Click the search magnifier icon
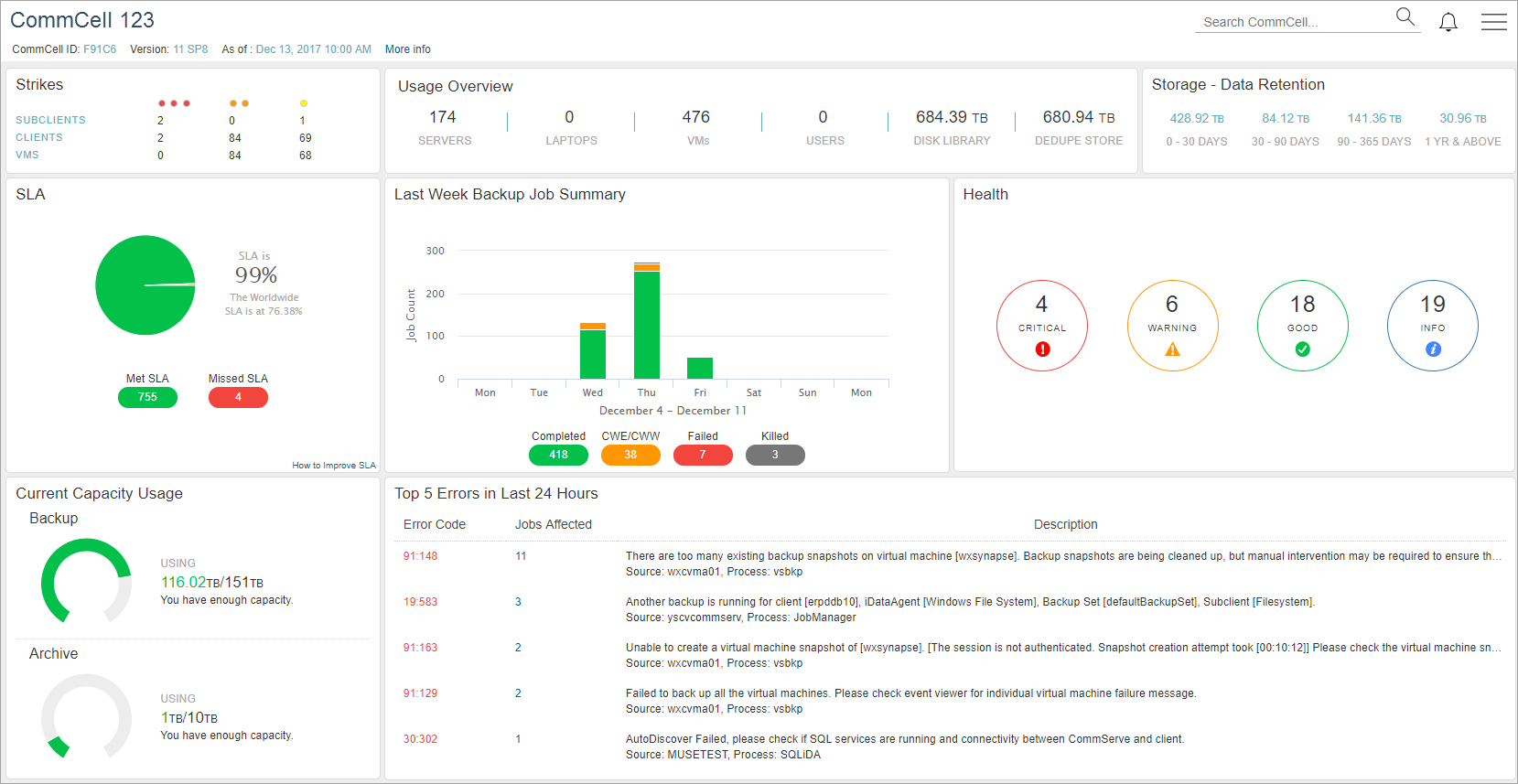The image size is (1518, 784). click(x=1405, y=16)
